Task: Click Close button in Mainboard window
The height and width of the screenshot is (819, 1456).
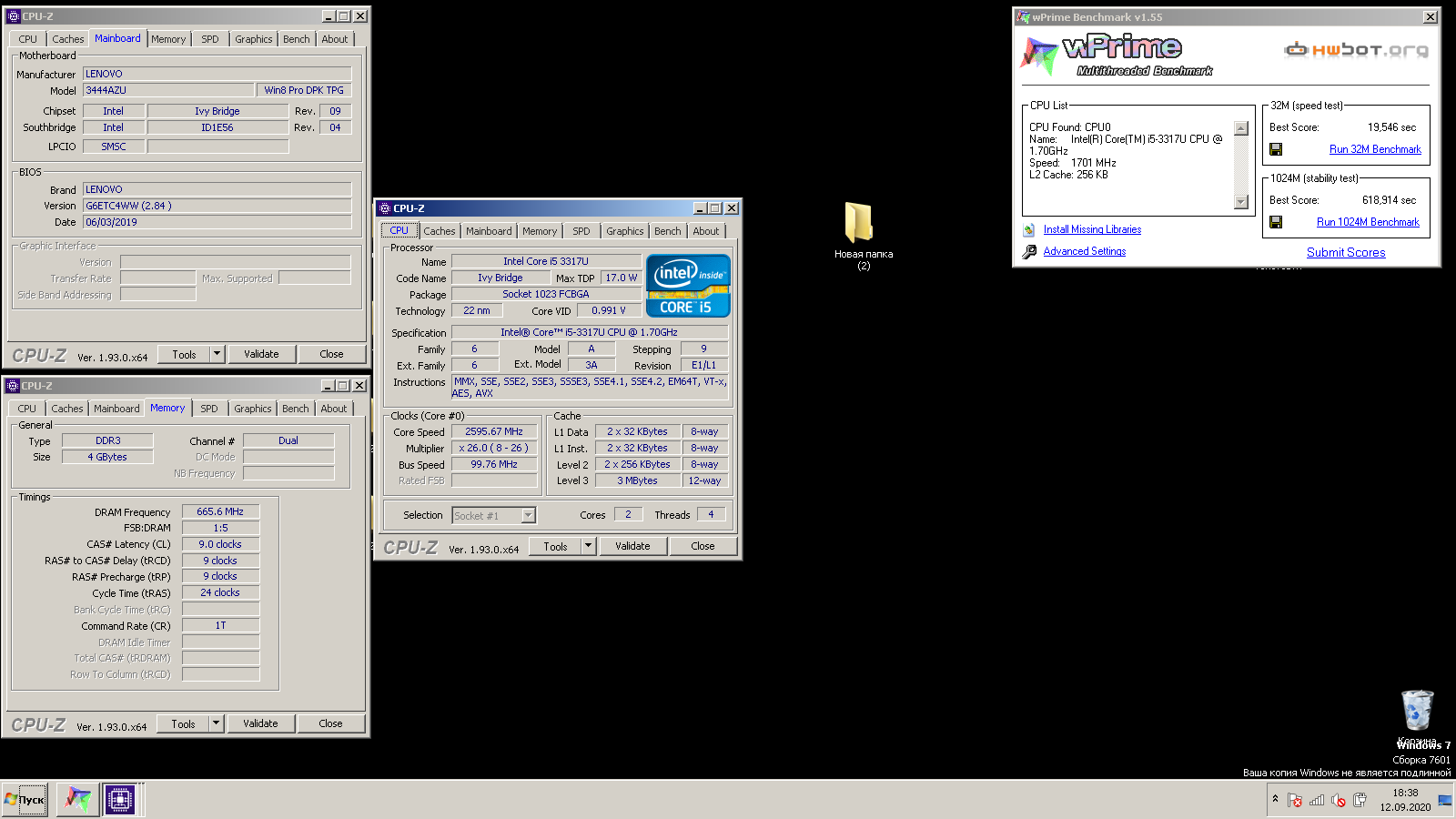Action: pyautogui.click(x=331, y=354)
